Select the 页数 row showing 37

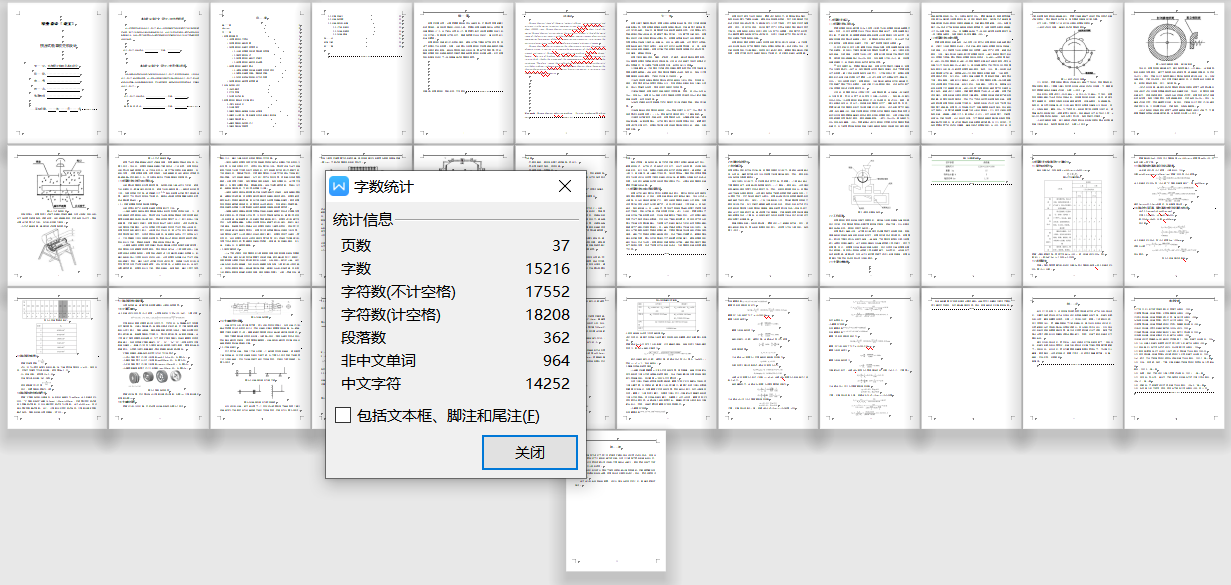[x=450, y=244]
